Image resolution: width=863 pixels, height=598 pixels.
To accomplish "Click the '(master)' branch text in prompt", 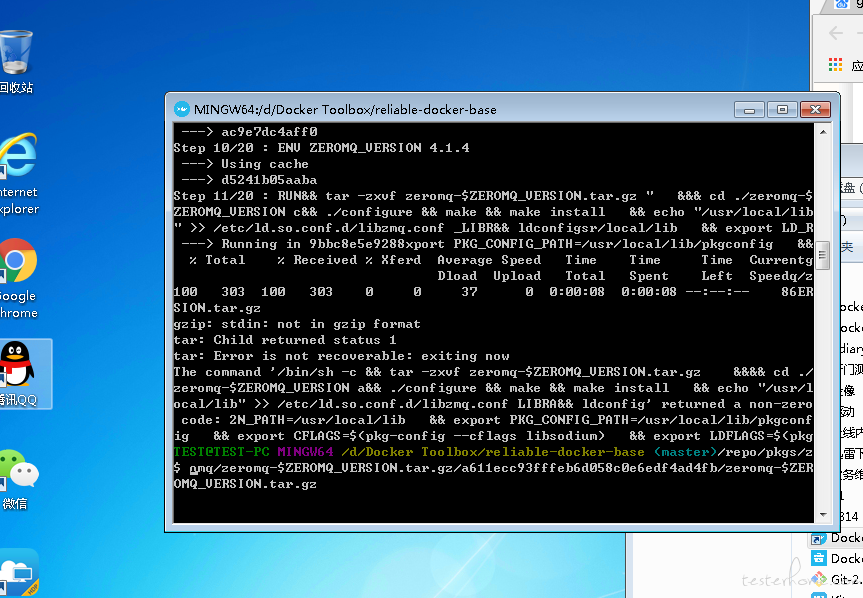I will [x=686, y=452].
